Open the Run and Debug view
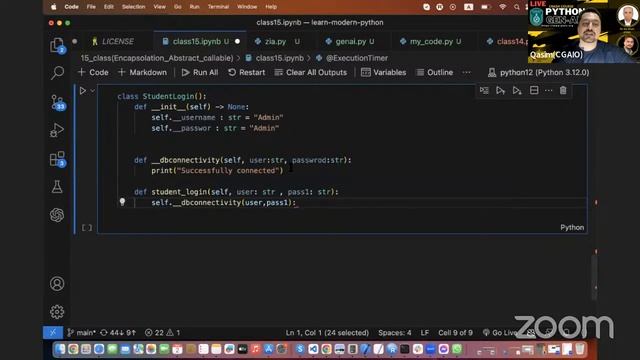The width and height of the screenshot is (640, 360). pyautogui.click(x=57, y=130)
